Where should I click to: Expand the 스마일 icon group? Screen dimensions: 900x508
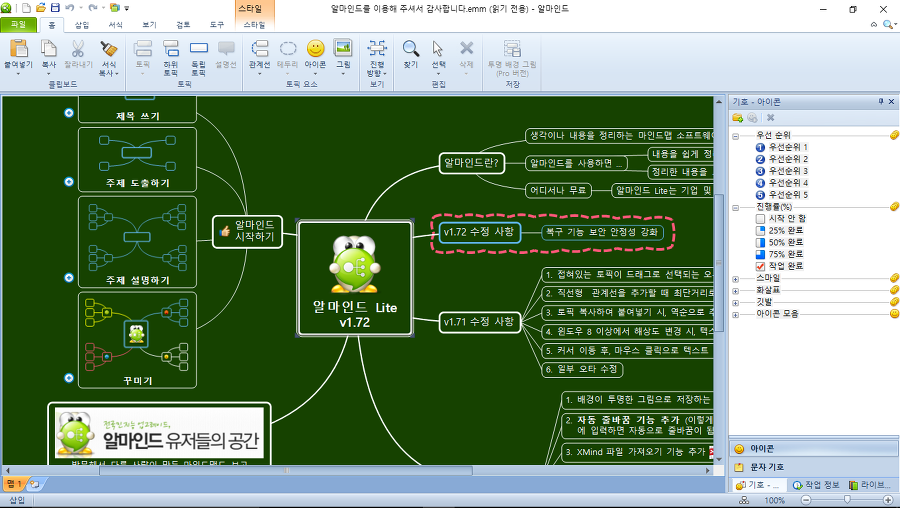(x=735, y=279)
